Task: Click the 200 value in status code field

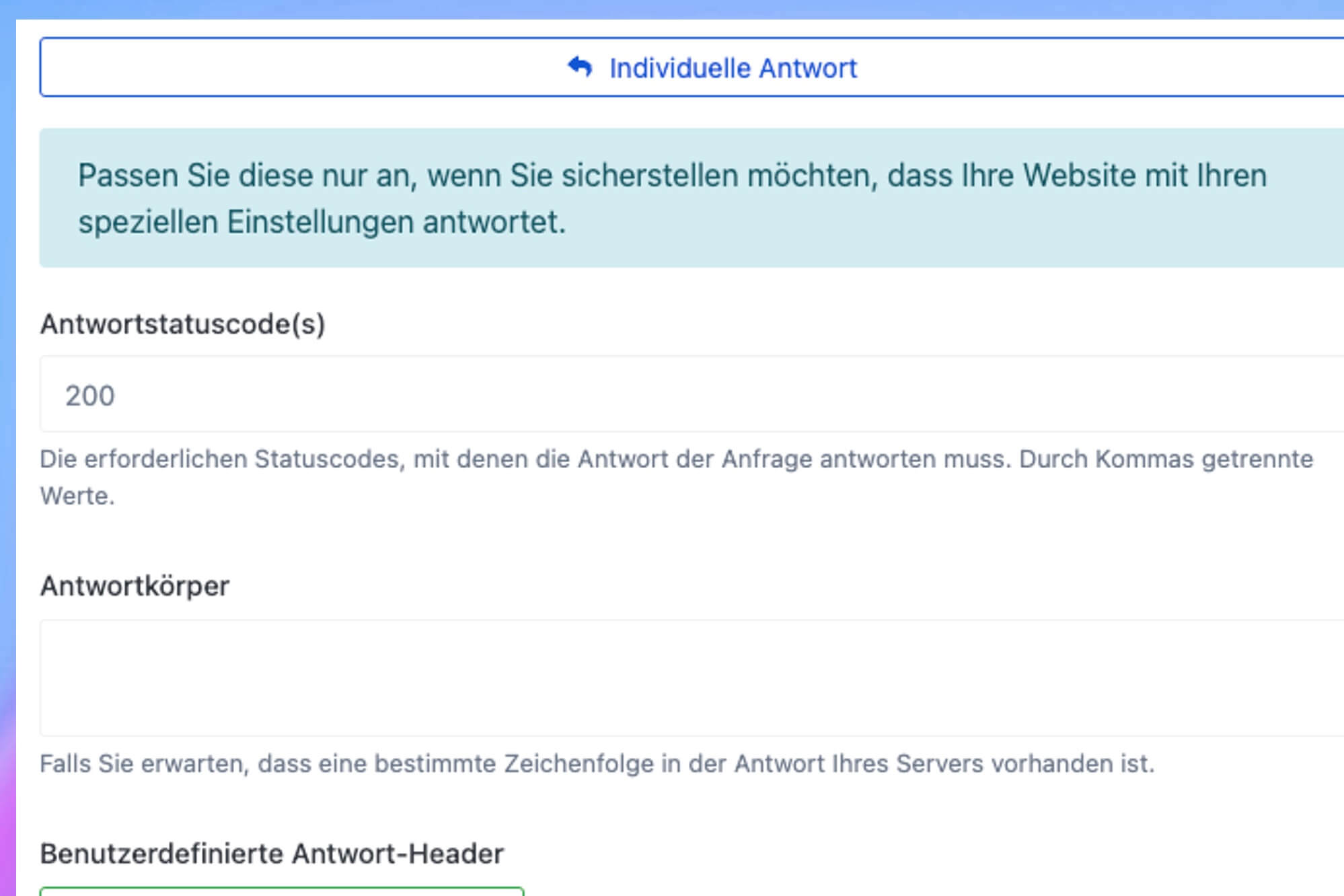Action: (90, 396)
